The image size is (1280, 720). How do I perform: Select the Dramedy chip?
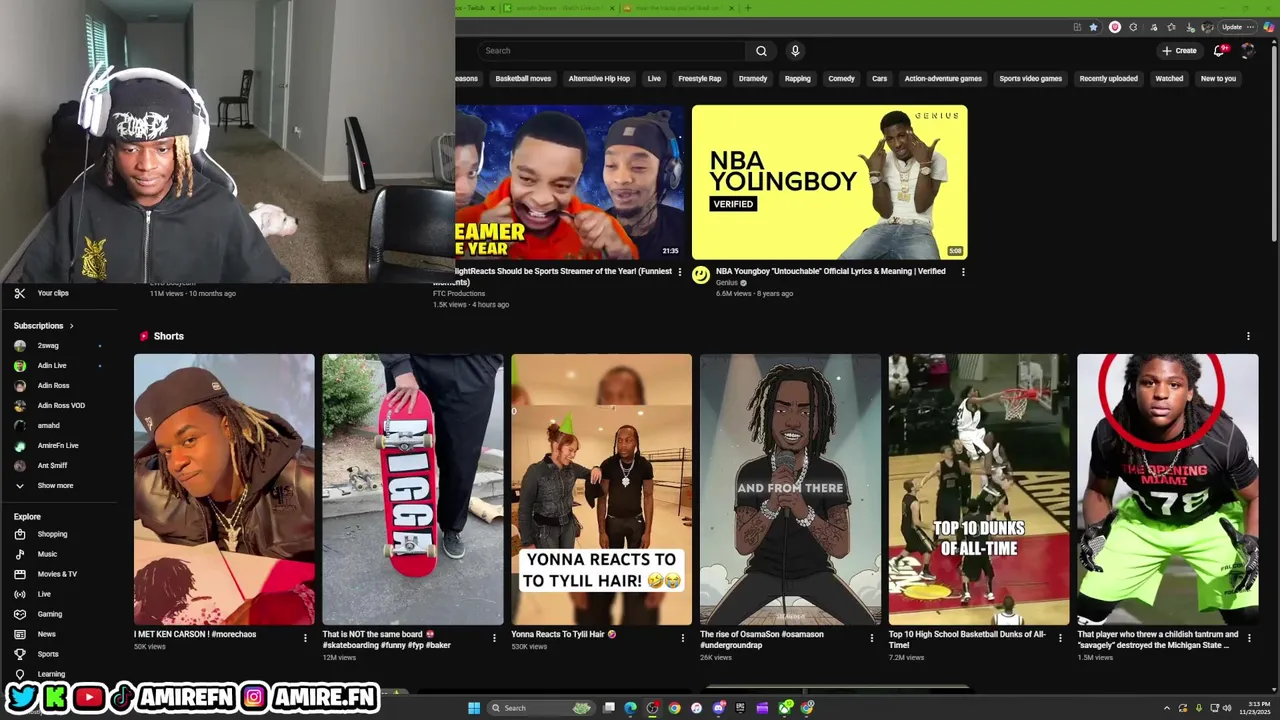(x=753, y=79)
